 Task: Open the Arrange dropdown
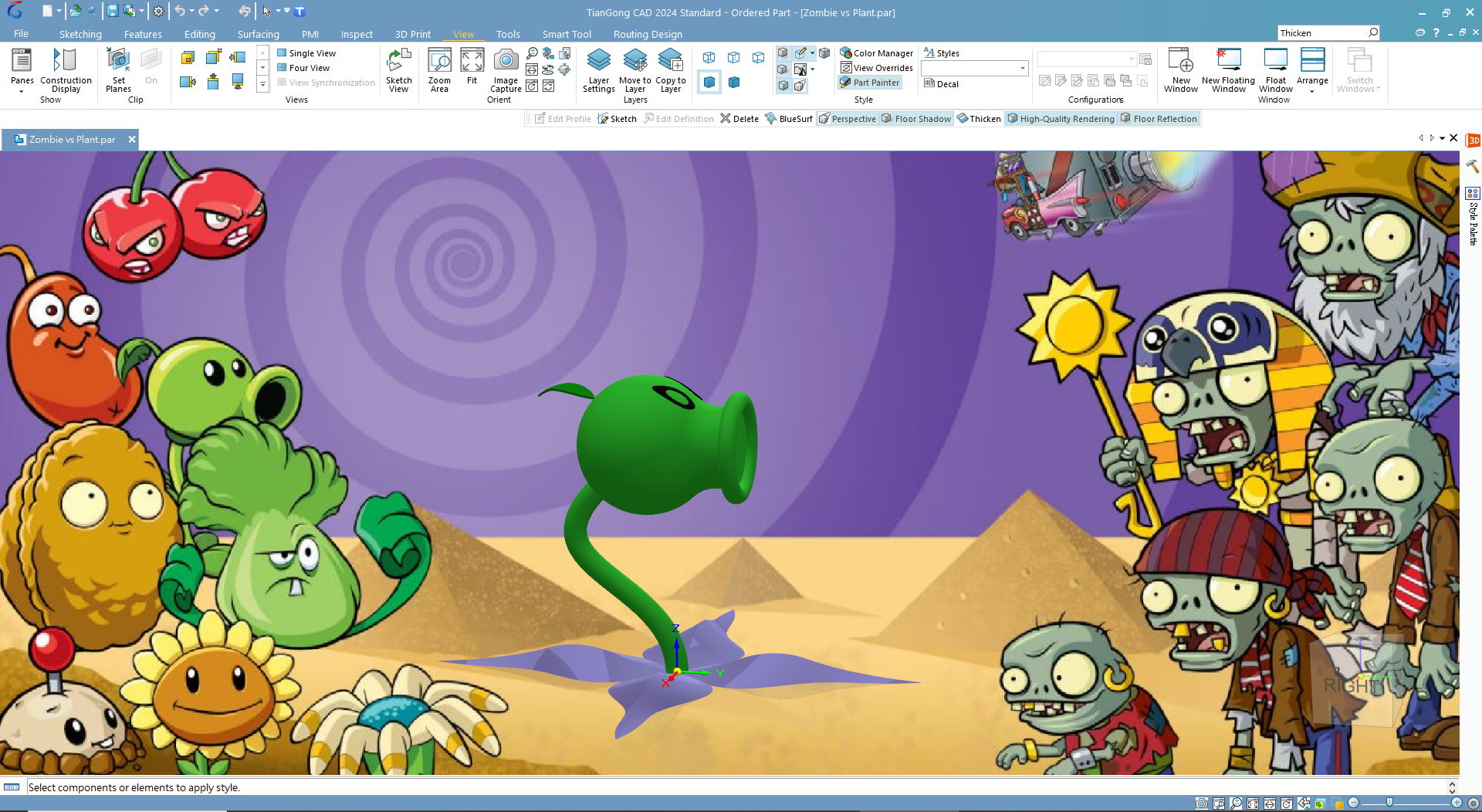(1312, 92)
